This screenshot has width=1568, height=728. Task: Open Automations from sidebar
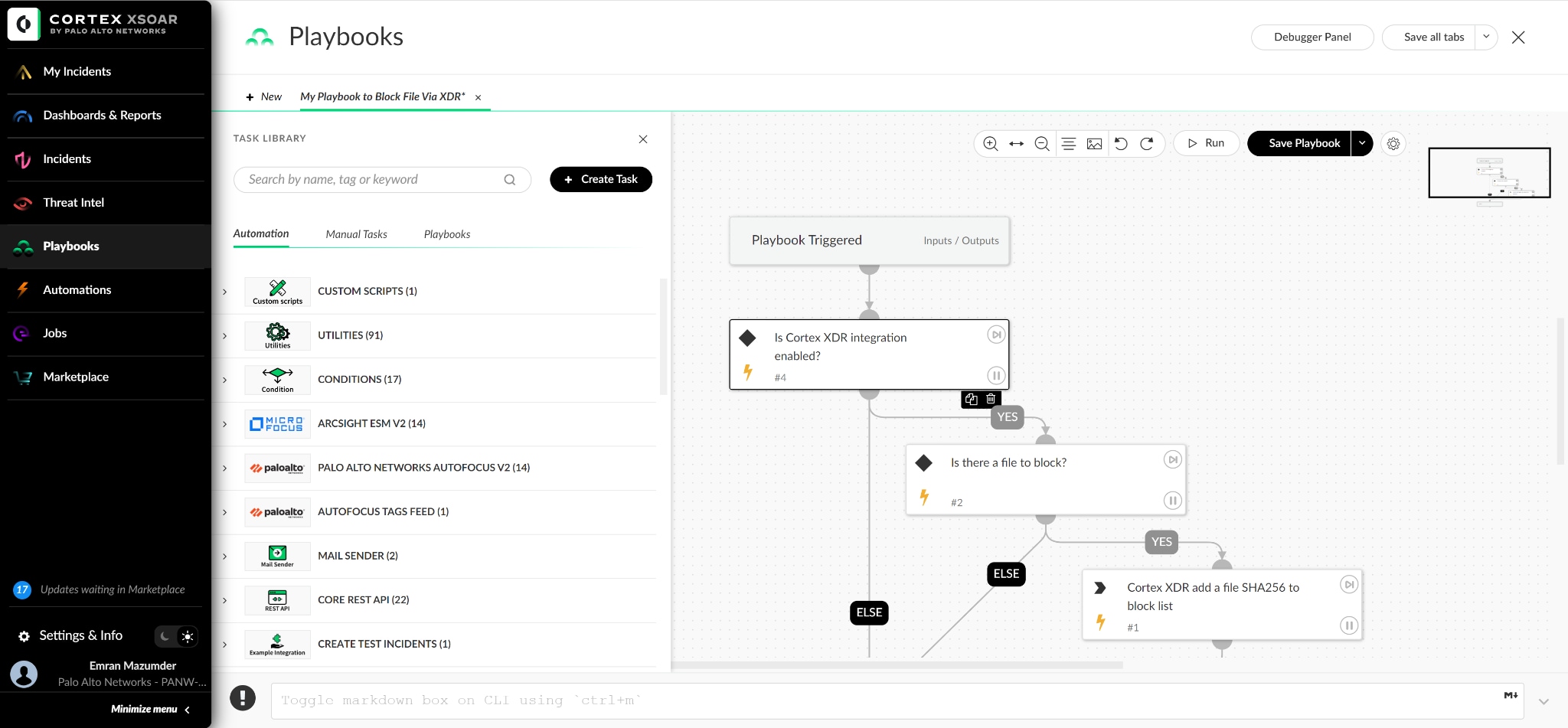point(106,290)
